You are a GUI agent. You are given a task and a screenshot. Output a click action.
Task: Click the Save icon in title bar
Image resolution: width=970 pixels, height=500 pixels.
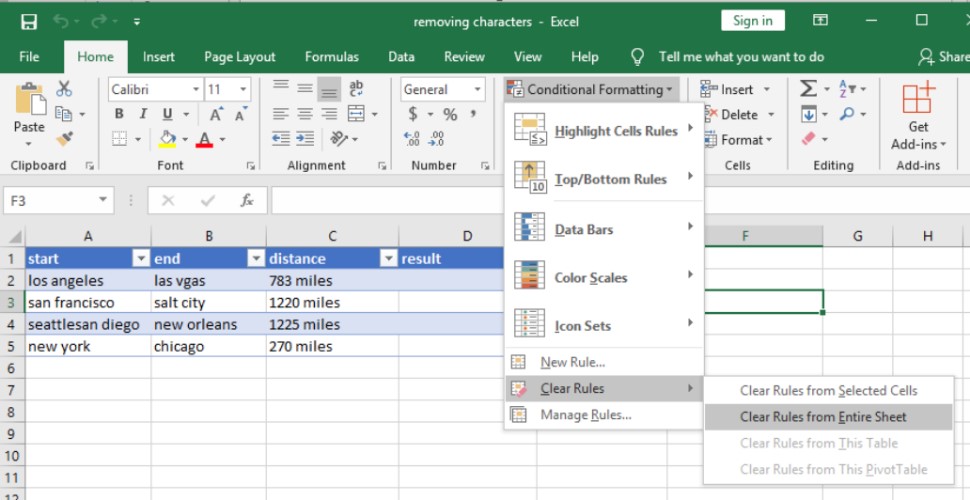coord(29,21)
